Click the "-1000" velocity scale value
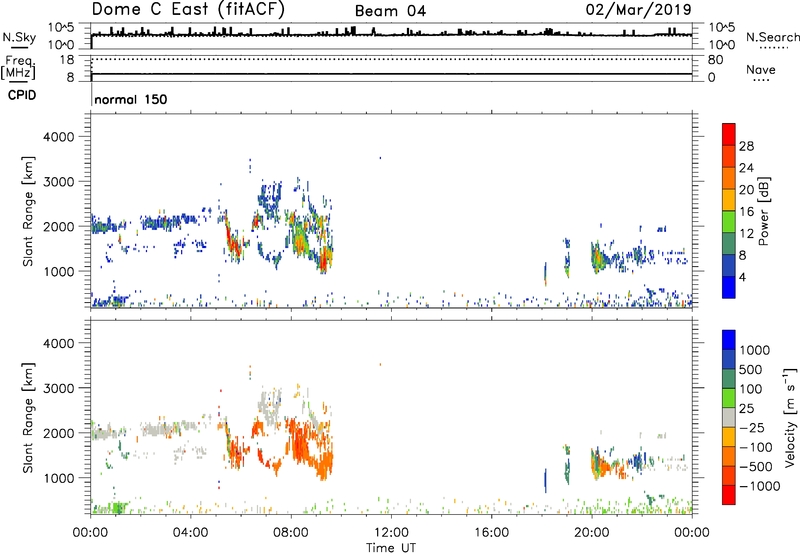Screen dimensions: 800x554 [x=759, y=486]
